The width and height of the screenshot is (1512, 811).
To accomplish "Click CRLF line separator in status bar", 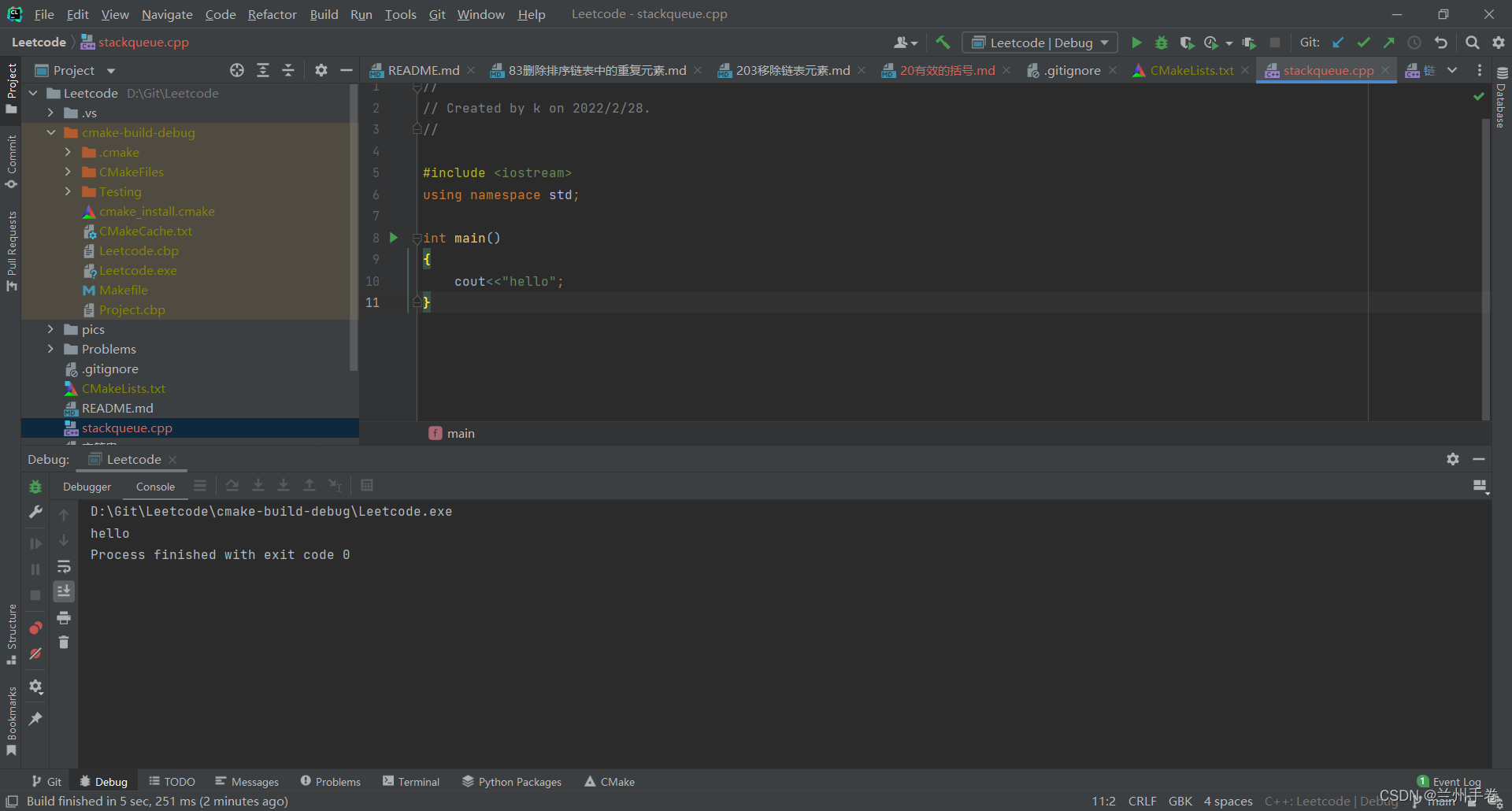I will [1142, 801].
